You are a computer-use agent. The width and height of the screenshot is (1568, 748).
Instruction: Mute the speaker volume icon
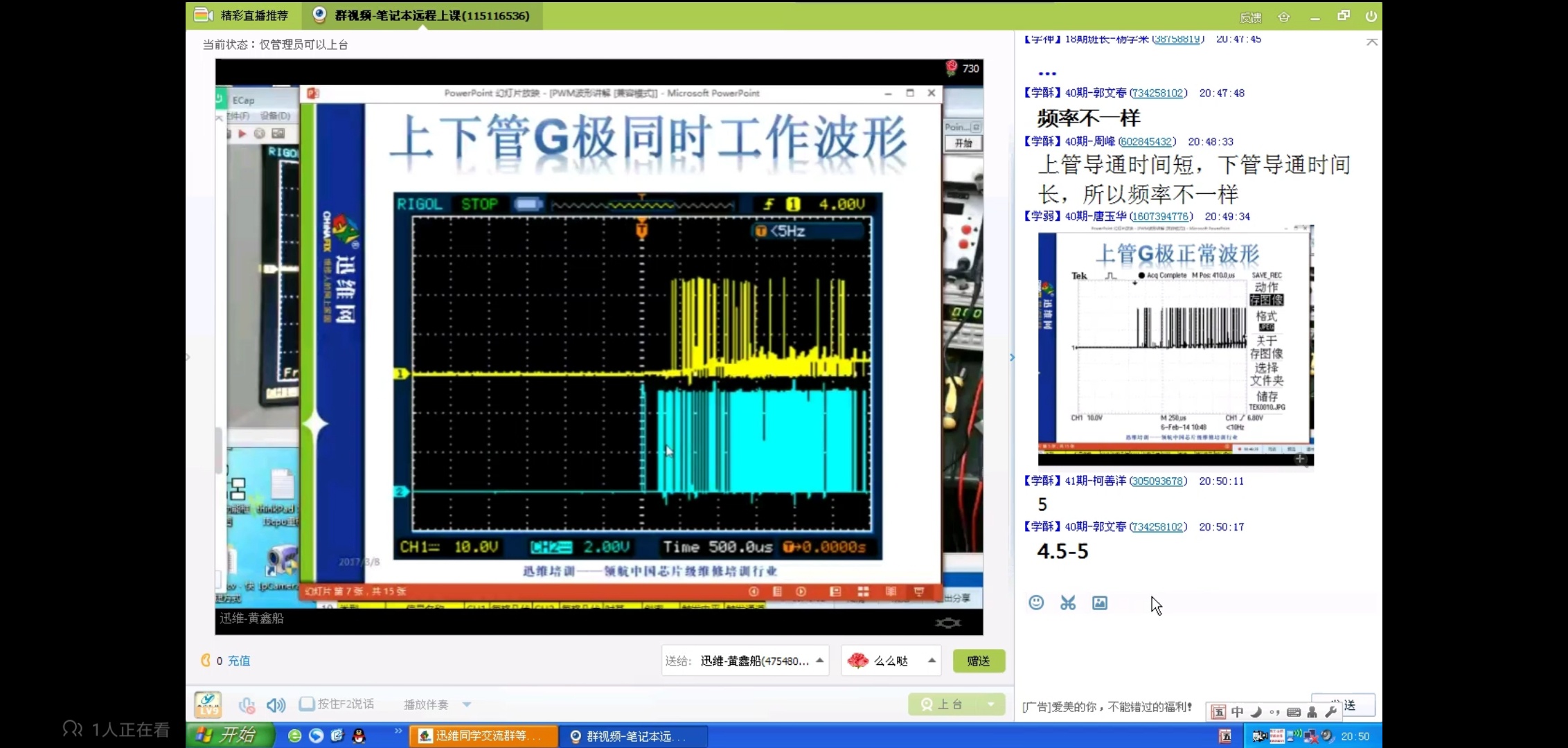pos(276,704)
